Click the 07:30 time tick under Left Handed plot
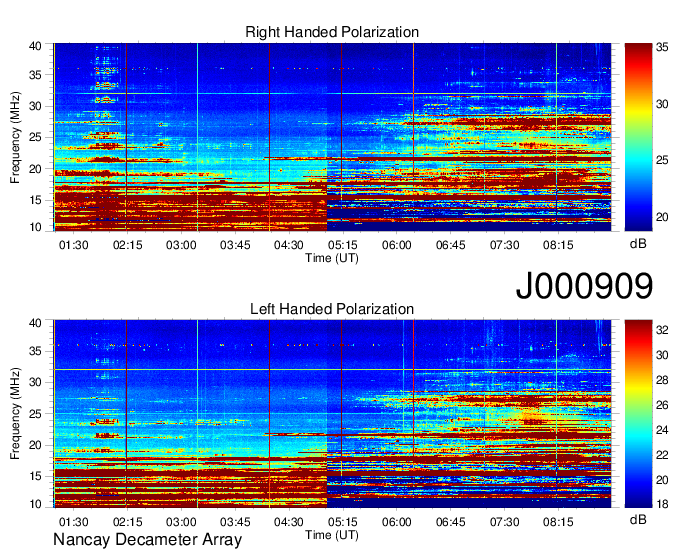 (504, 522)
